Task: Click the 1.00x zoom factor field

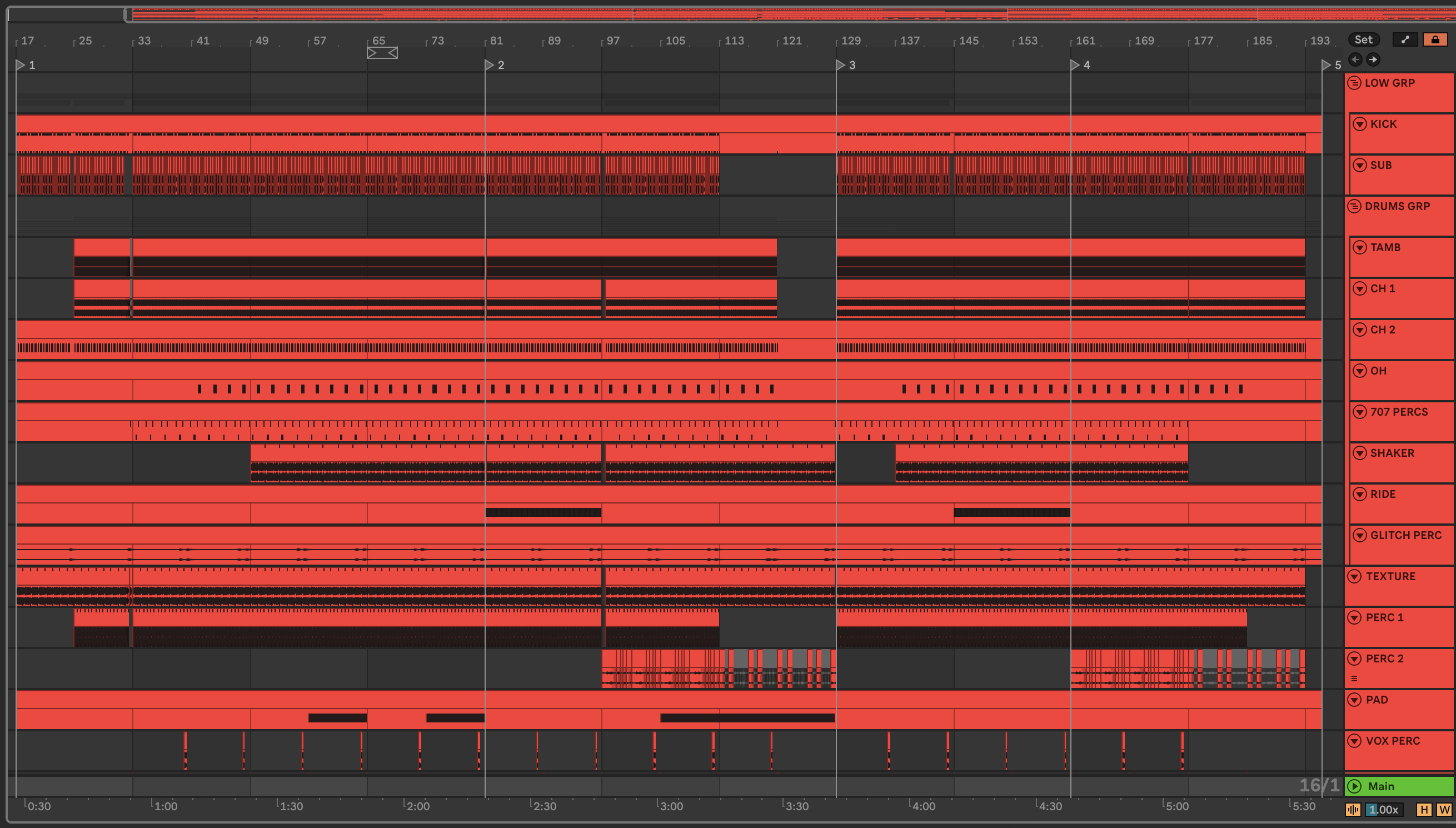Action: click(1384, 810)
